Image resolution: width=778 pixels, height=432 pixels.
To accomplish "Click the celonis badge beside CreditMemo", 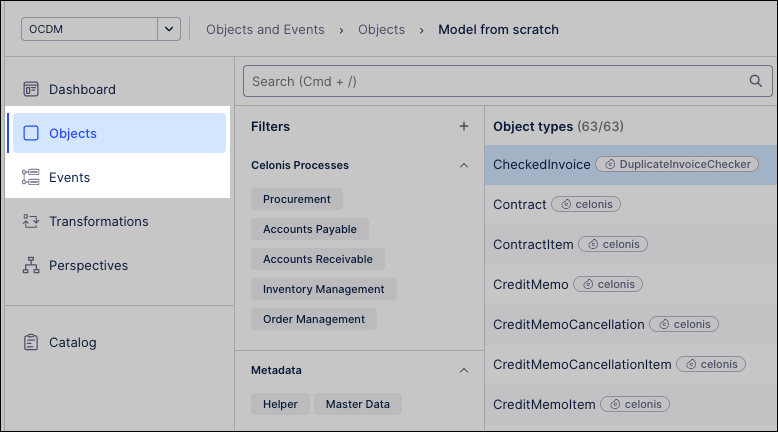I will 608,284.
